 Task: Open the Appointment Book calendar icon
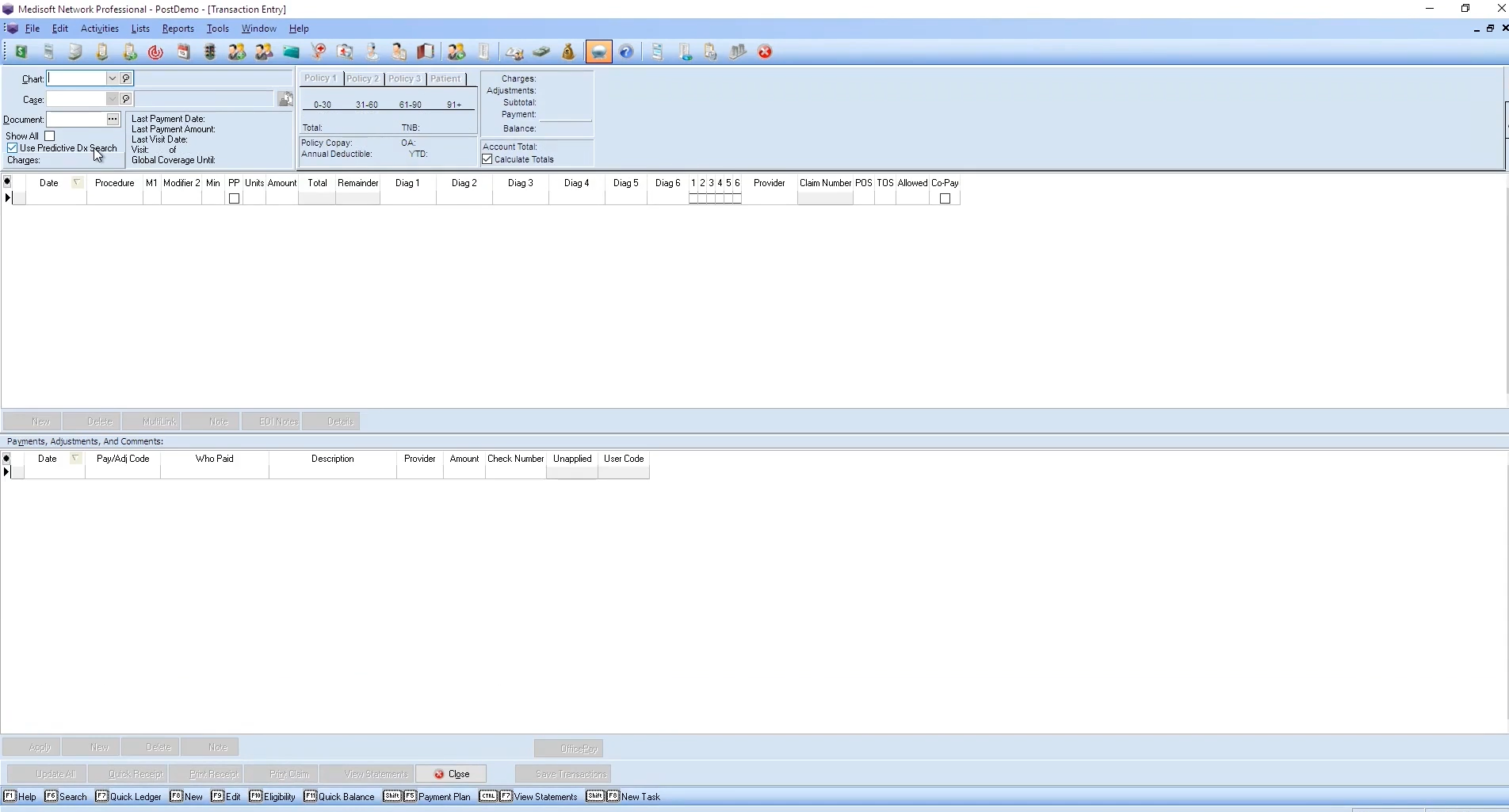183,51
